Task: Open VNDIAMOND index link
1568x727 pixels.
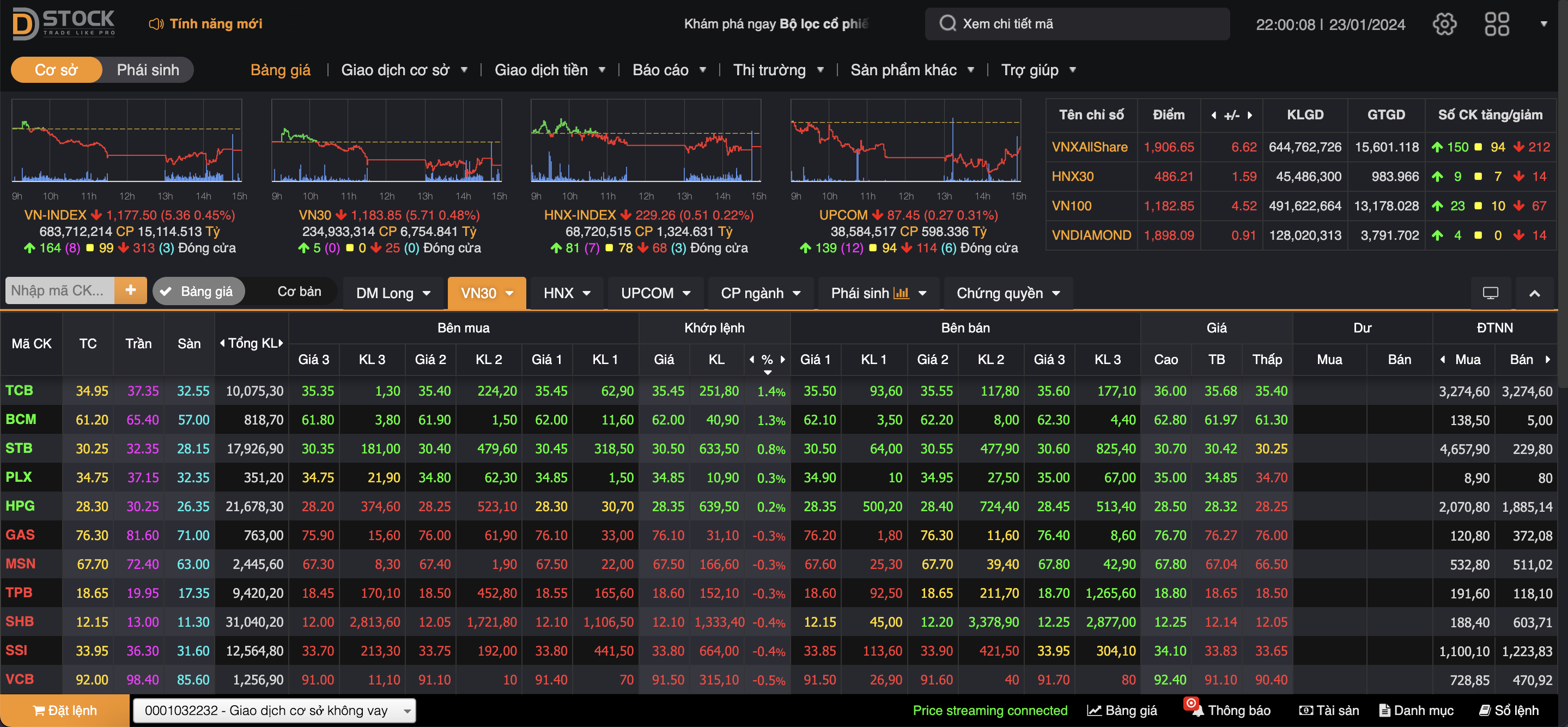Action: (x=1091, y=235)
